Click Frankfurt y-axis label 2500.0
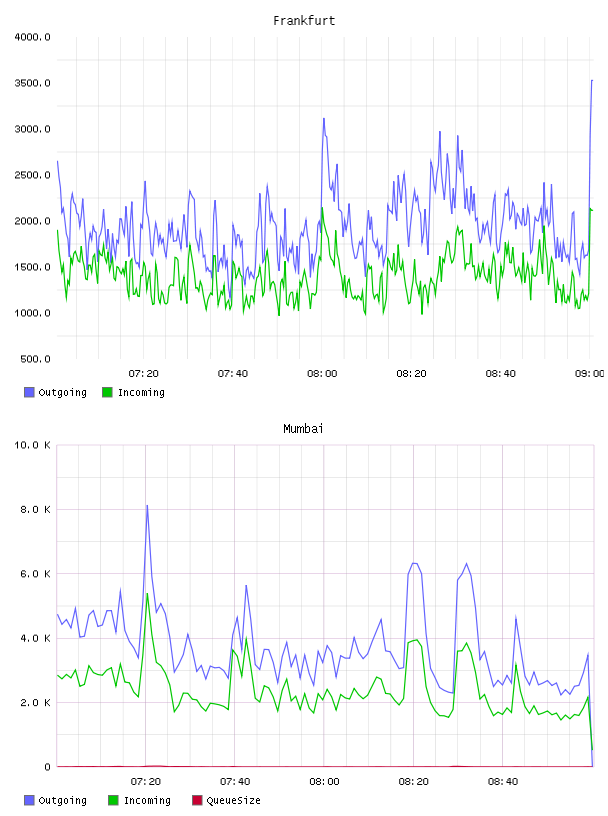 [x=33, y=175]
